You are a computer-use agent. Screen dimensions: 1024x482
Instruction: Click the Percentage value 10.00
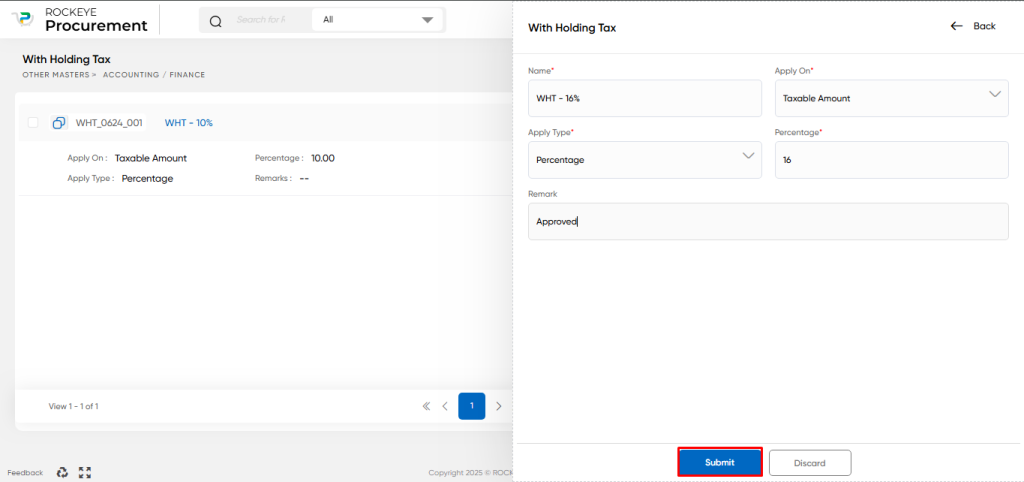click(x=323, y=158)
